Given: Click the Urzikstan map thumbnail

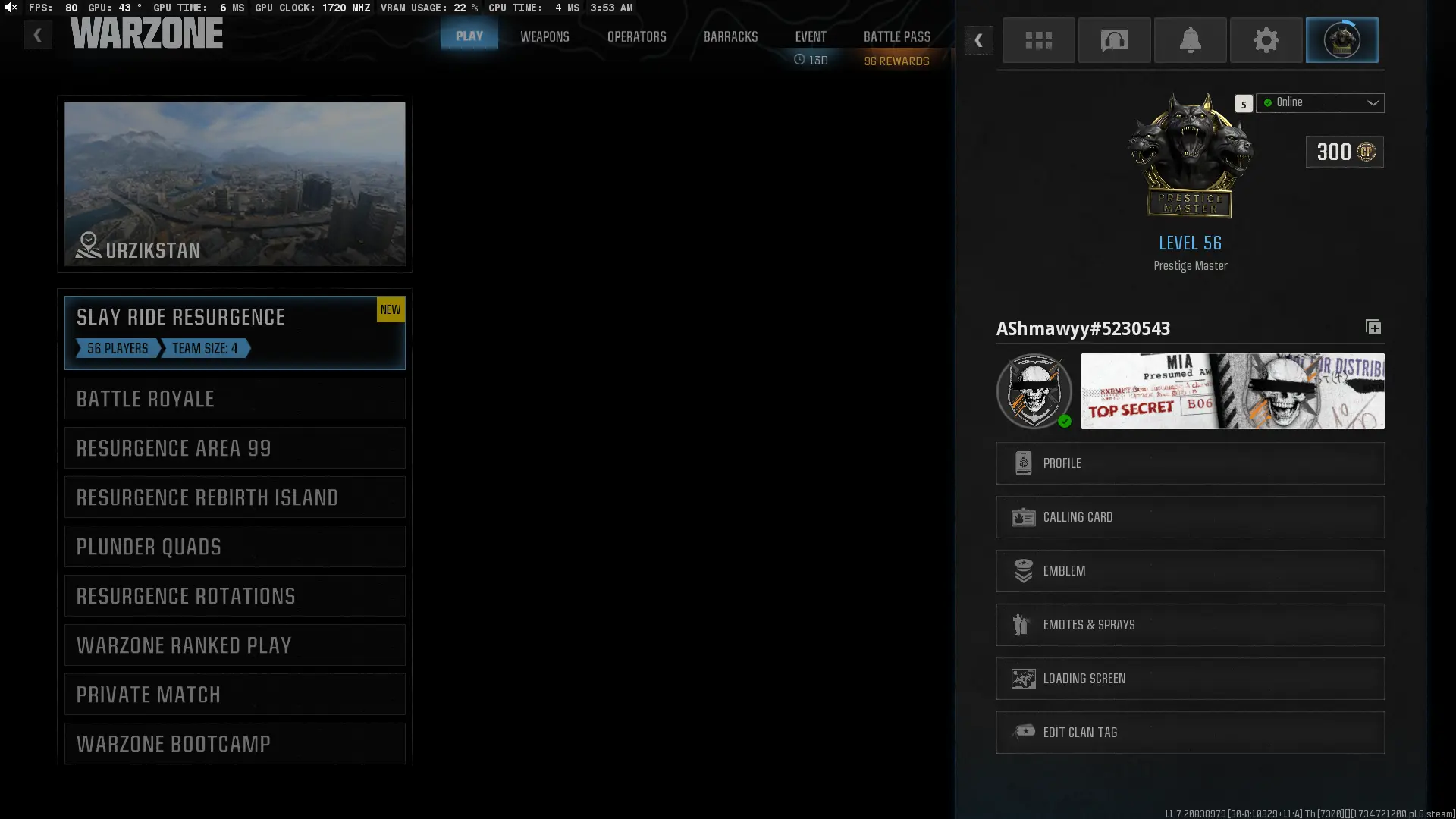Looking at the screenshot, I should click(x=234, y=184).
